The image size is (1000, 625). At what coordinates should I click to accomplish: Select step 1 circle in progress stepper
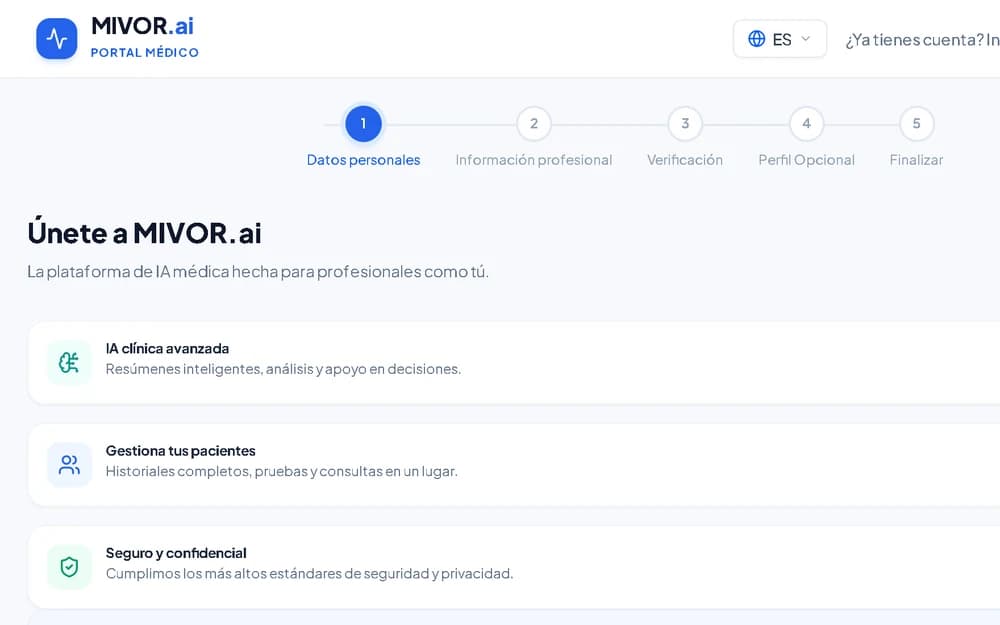[364, 124]
